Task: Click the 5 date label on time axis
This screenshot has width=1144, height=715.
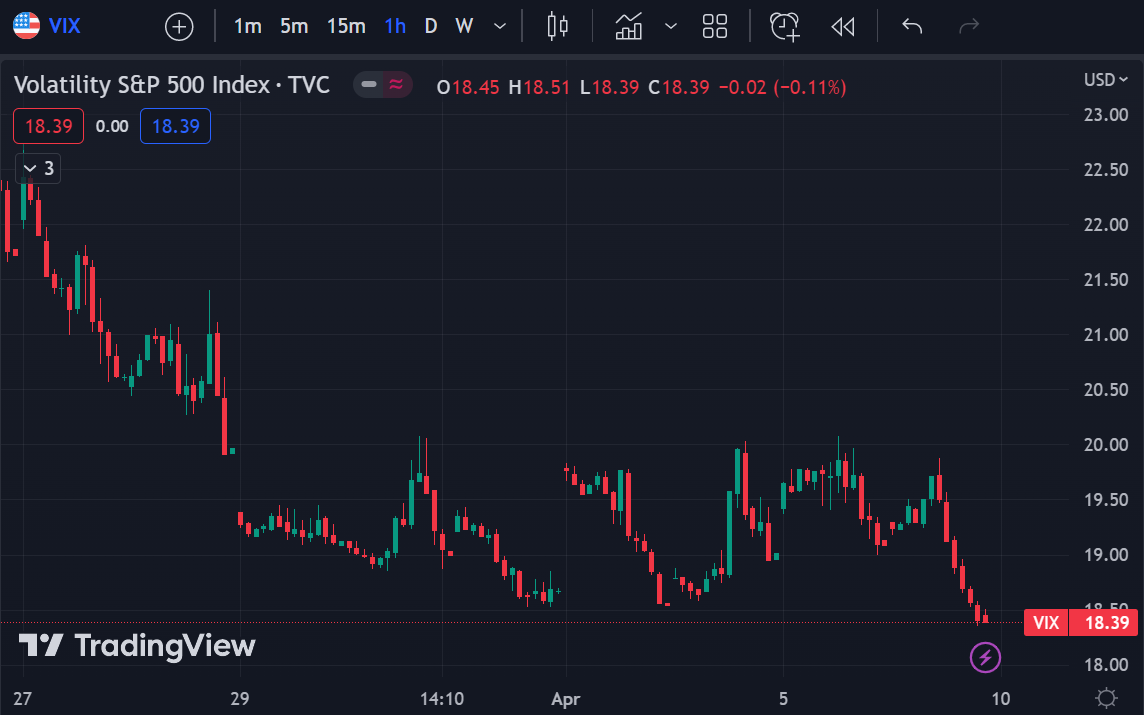Action: (x=783, y=699)
